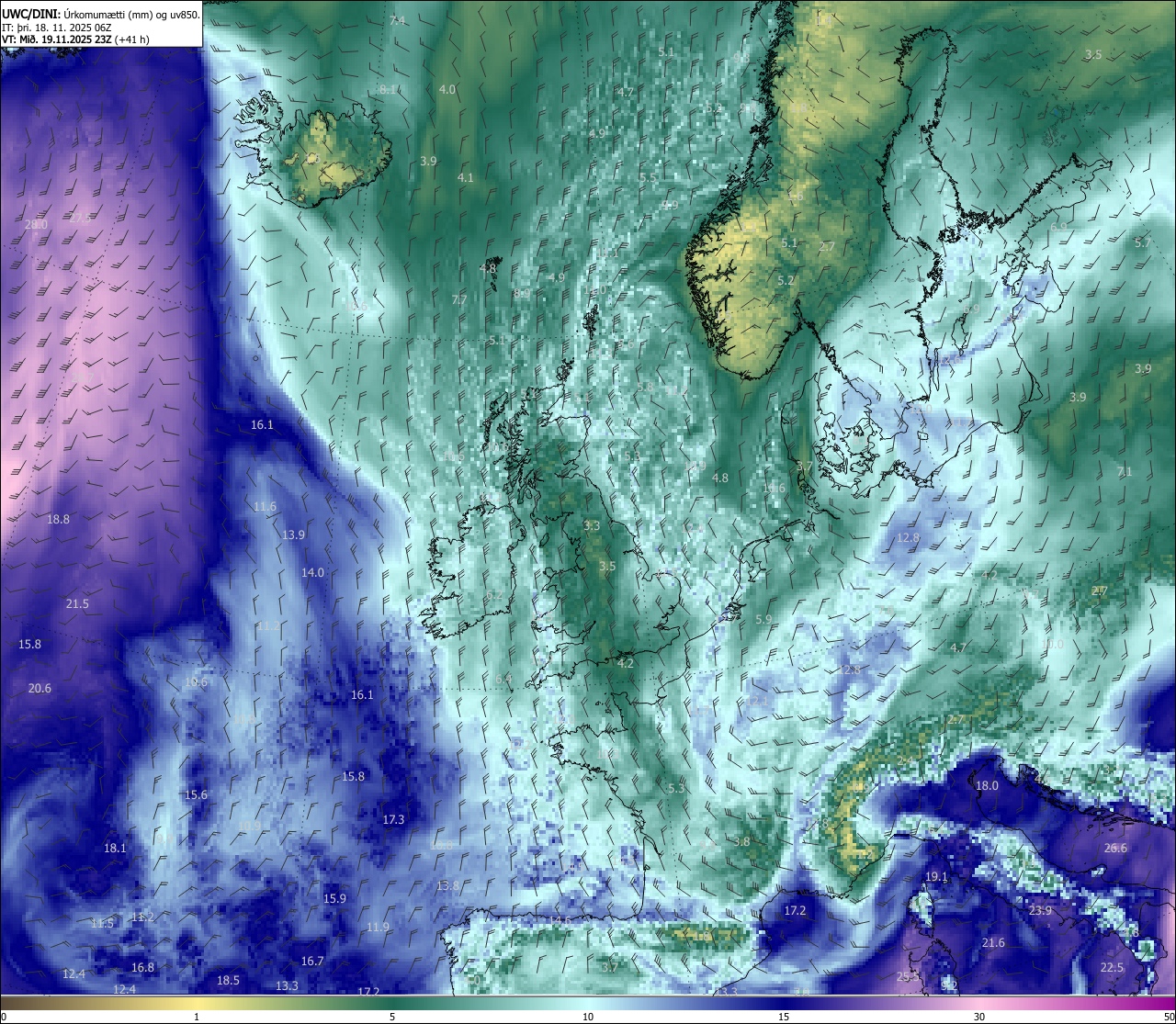Image resolution: width=1176 pixels, height=1024 pixels.
Task: Select the 19.1 value label
Action: [x=936, y=876]
